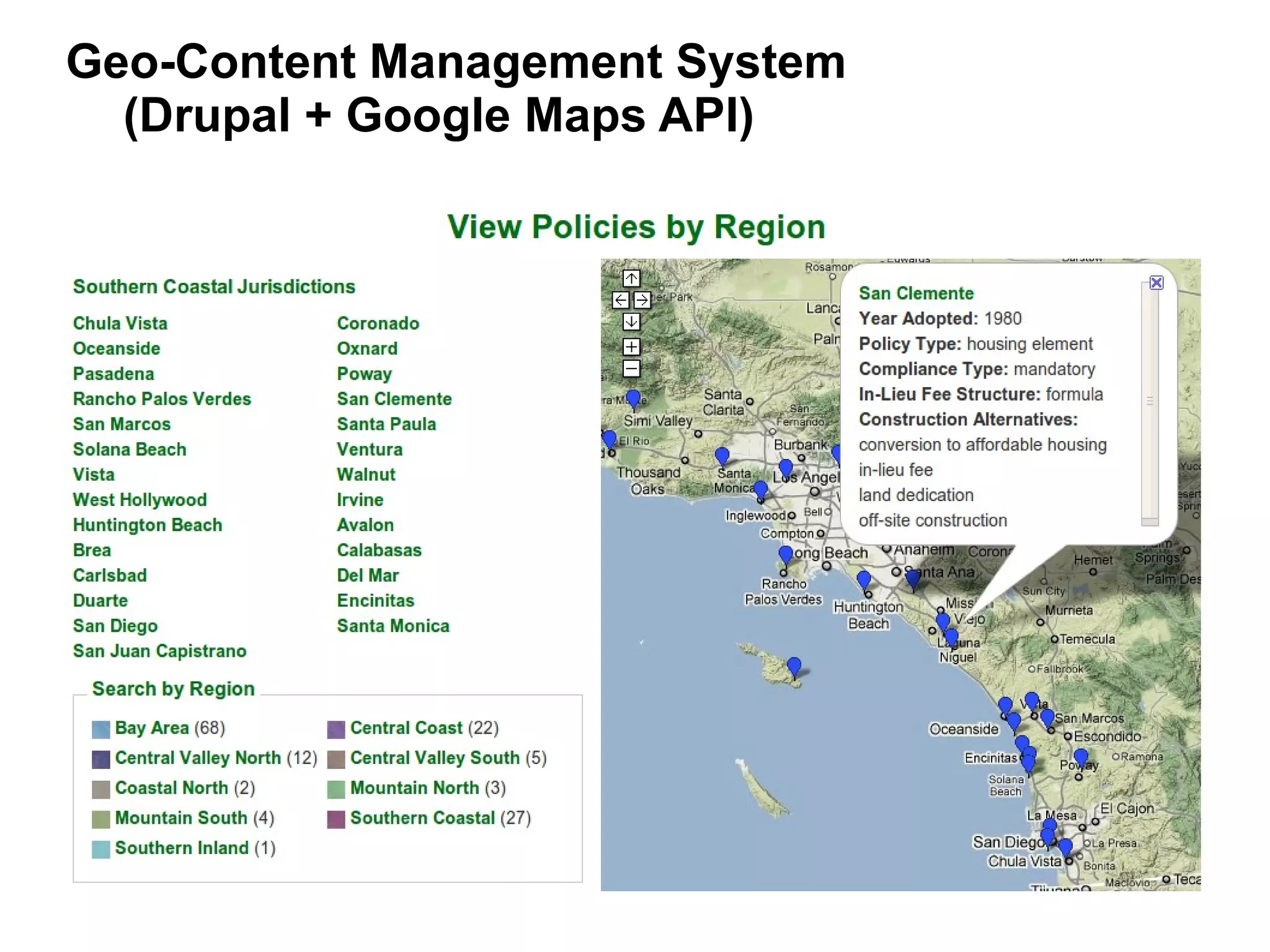Viewport: 1270px width, 952px height.
Task: Pan the map down with the arrow
Action: [631, 321]
